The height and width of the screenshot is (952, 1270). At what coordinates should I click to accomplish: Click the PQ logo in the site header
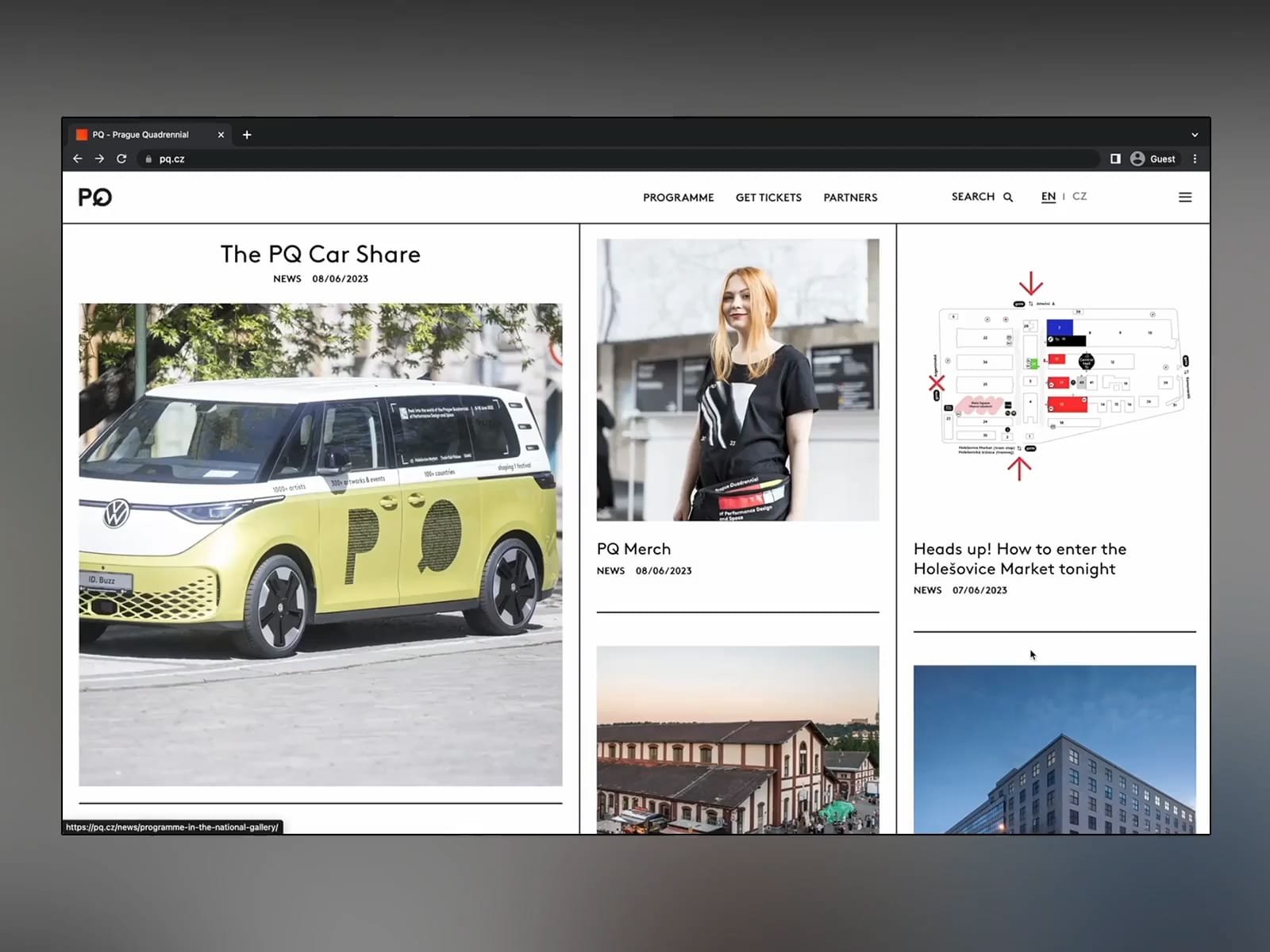click(x=95, y=197)
